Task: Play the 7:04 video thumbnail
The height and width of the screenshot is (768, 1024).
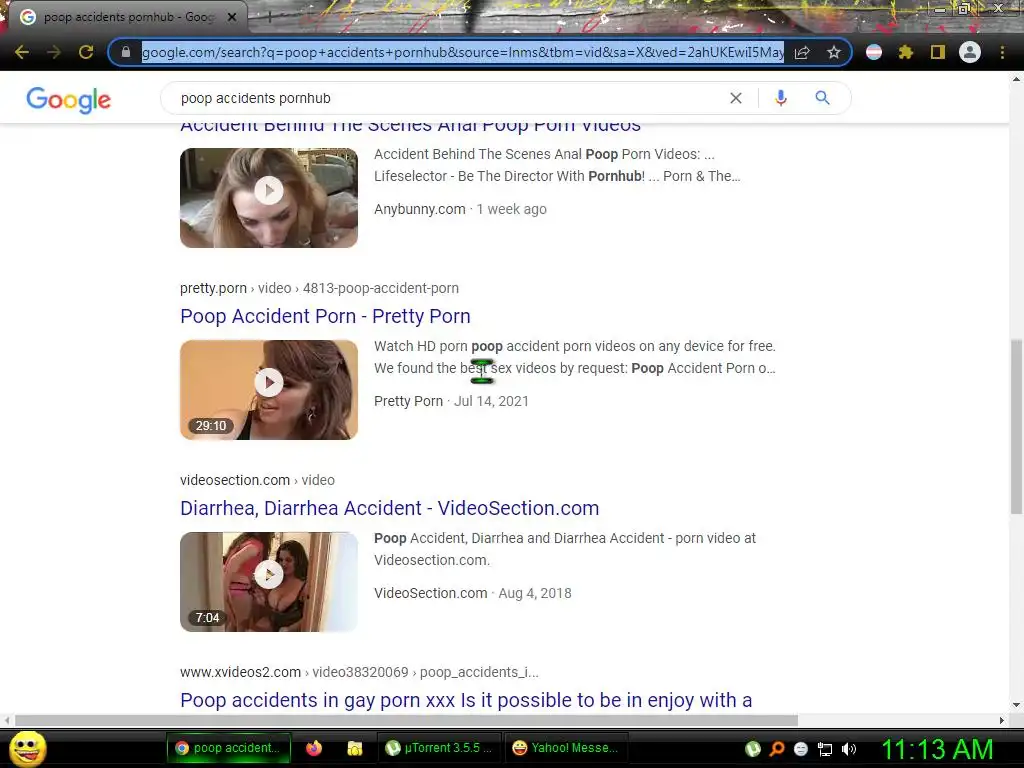Action: (x=269, y=581)
